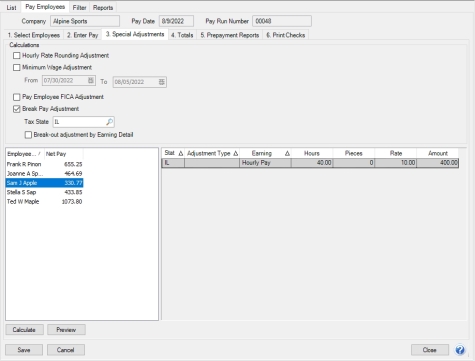The height and width of the screenshot is (361, 475).
Task: Sort grid by Stat column triangle
Action: 181,153
